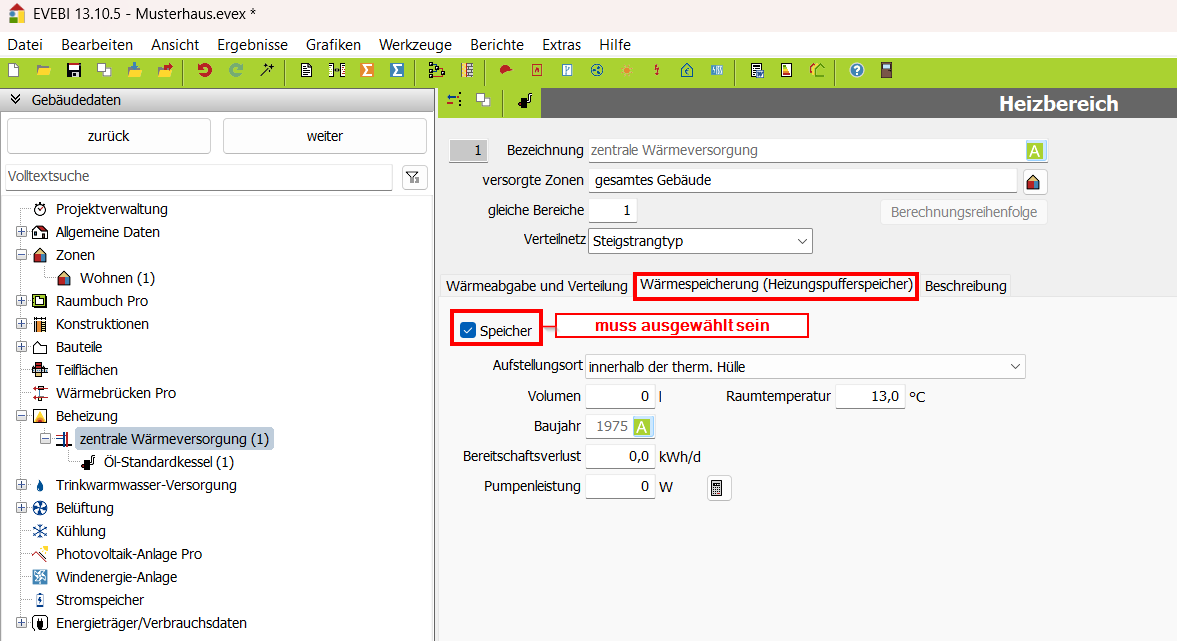Image resolution: width=1177 pixels, height=641 pixels.
Task: Click the orange sigma calculation icon
Action: pos(367,70)
